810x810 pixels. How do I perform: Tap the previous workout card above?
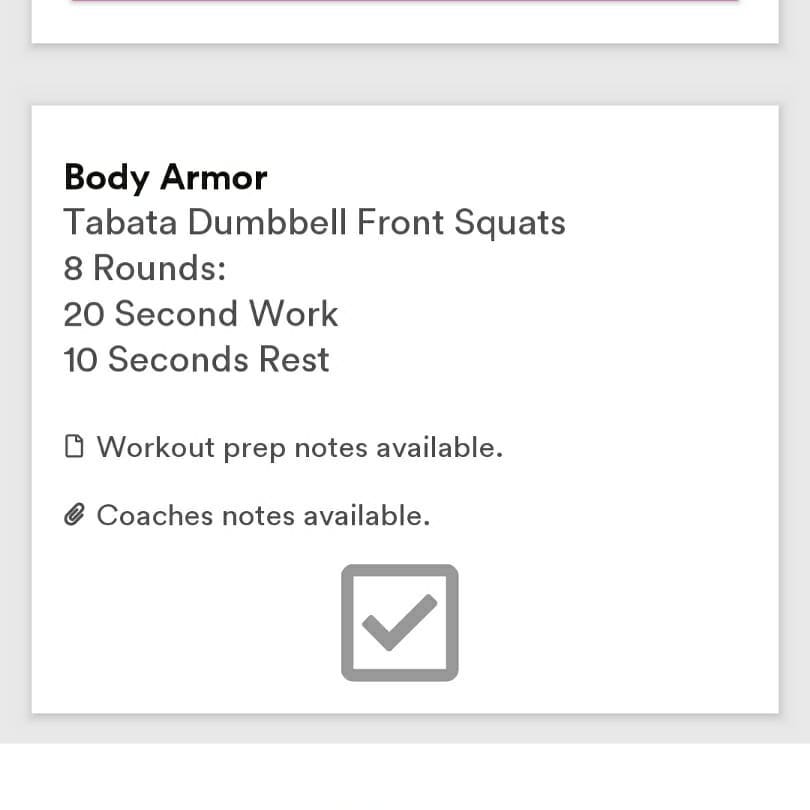click(404, 22)
